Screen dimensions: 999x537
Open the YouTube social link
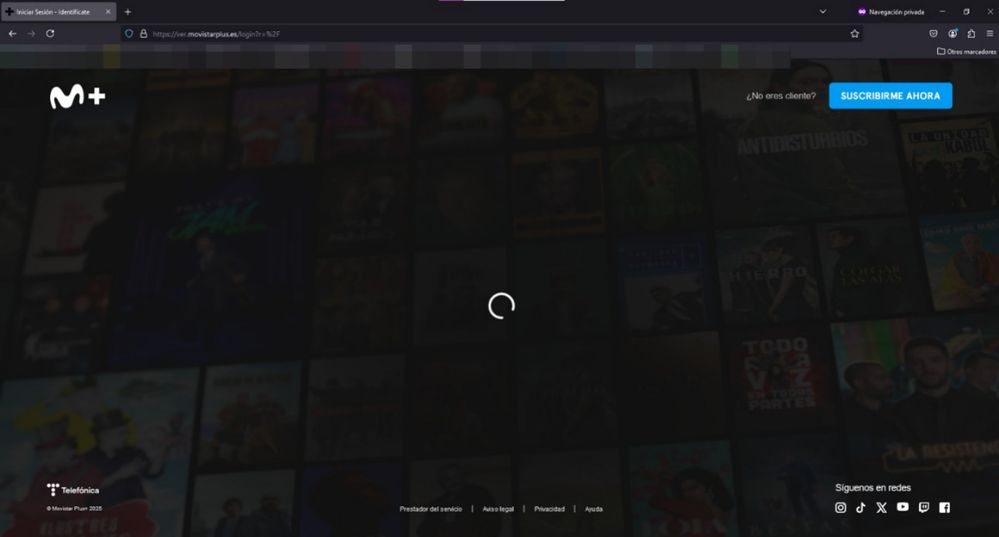pos(903,508)
